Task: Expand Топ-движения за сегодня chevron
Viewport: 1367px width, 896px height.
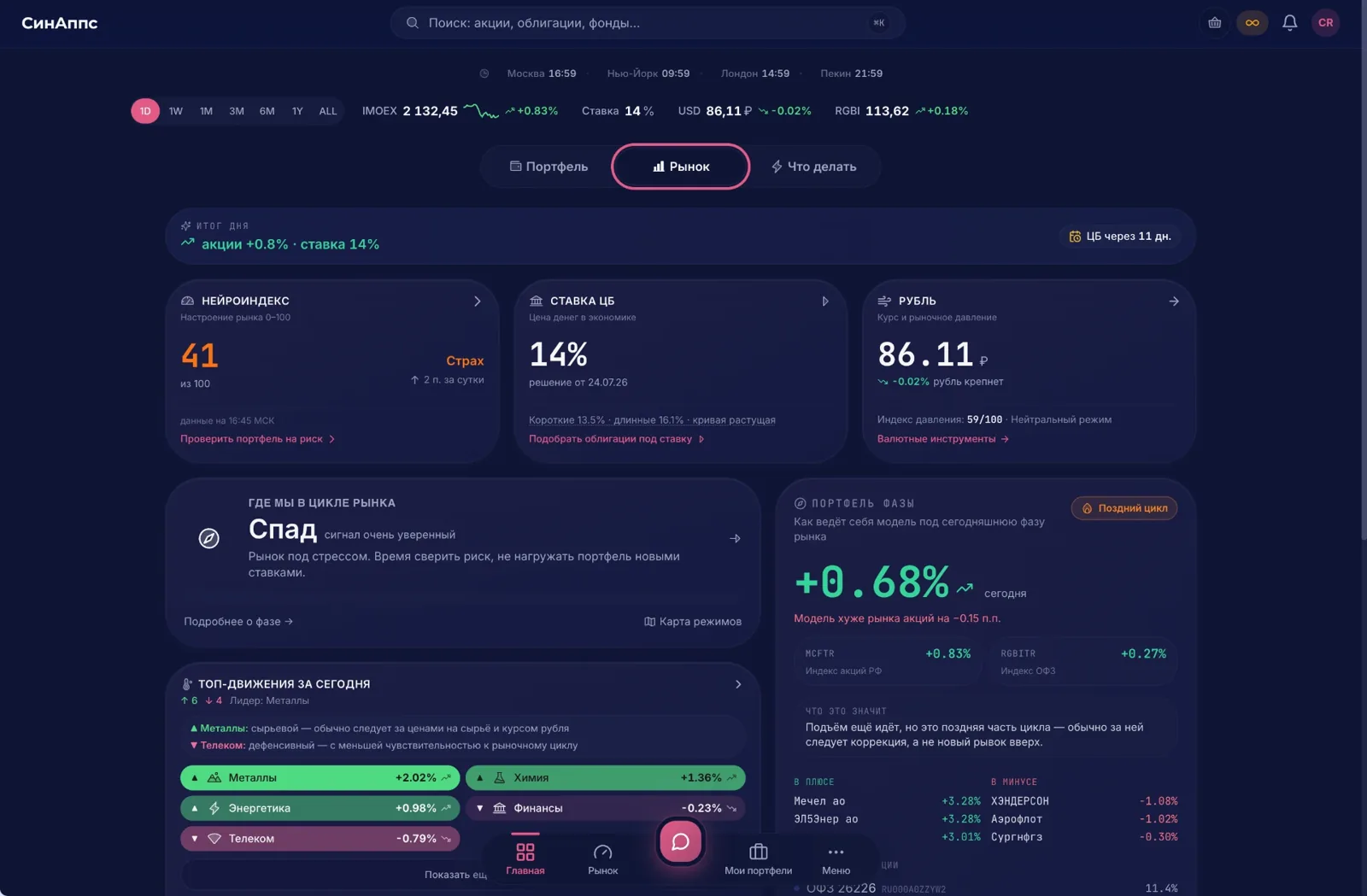Action: pos(739,685)
